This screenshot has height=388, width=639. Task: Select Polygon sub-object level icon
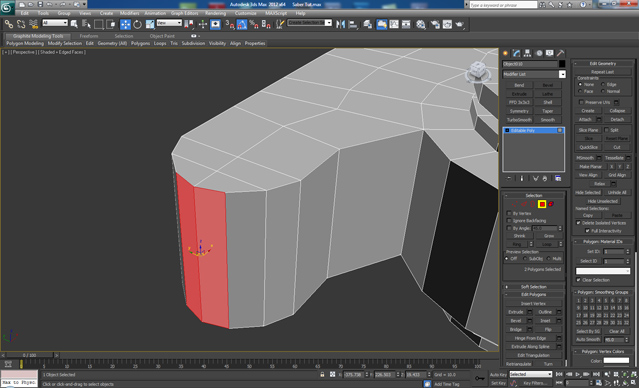click(542, 204)
